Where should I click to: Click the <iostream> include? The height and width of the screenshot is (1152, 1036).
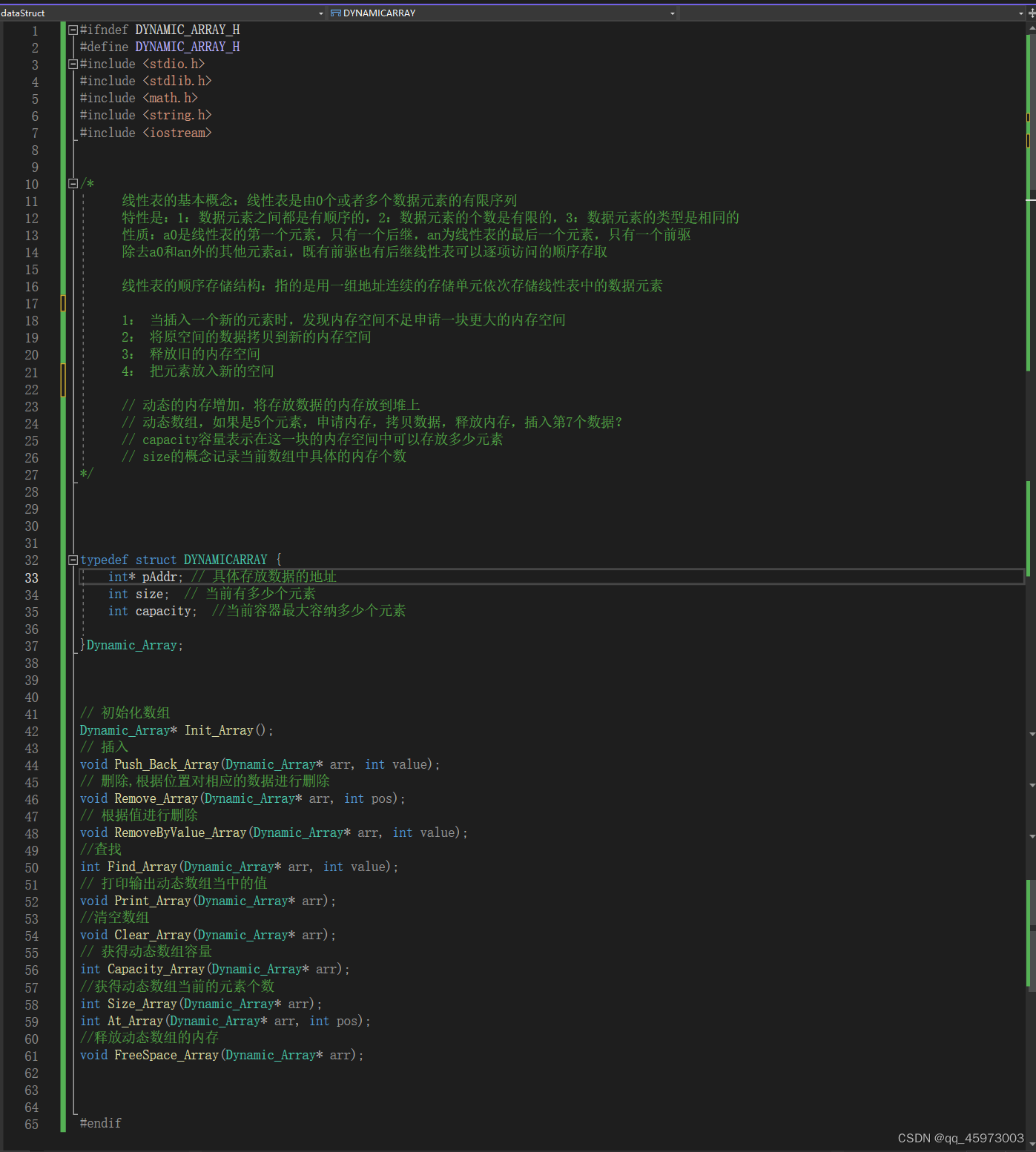177,133
